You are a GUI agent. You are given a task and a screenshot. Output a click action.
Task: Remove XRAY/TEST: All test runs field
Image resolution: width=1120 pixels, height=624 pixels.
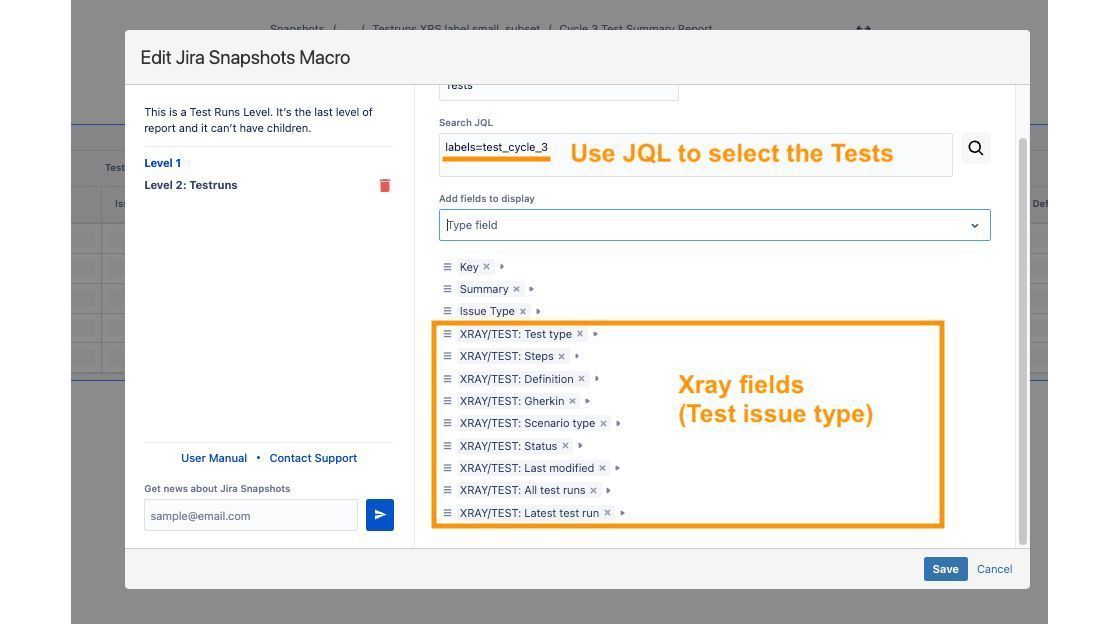point(593,490)
